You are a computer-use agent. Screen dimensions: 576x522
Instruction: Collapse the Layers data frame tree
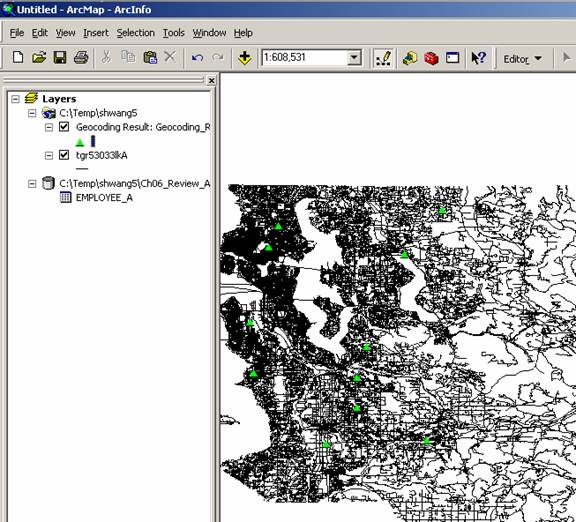click(x=15, y=99)
